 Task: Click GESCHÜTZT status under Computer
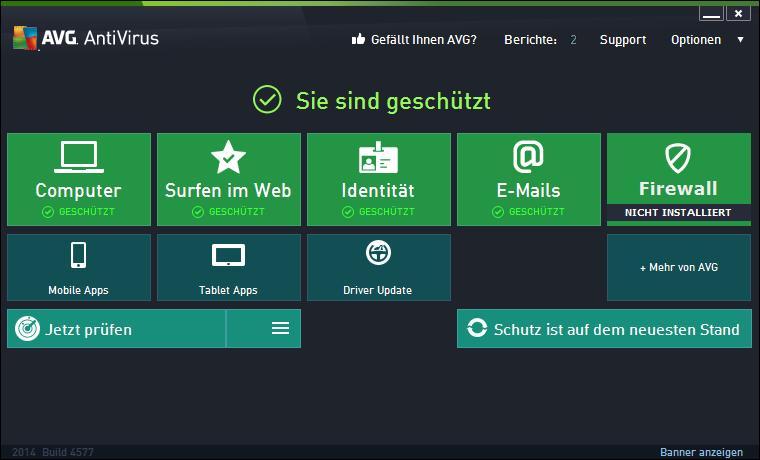pyautogui.click(x=87, y=212)
